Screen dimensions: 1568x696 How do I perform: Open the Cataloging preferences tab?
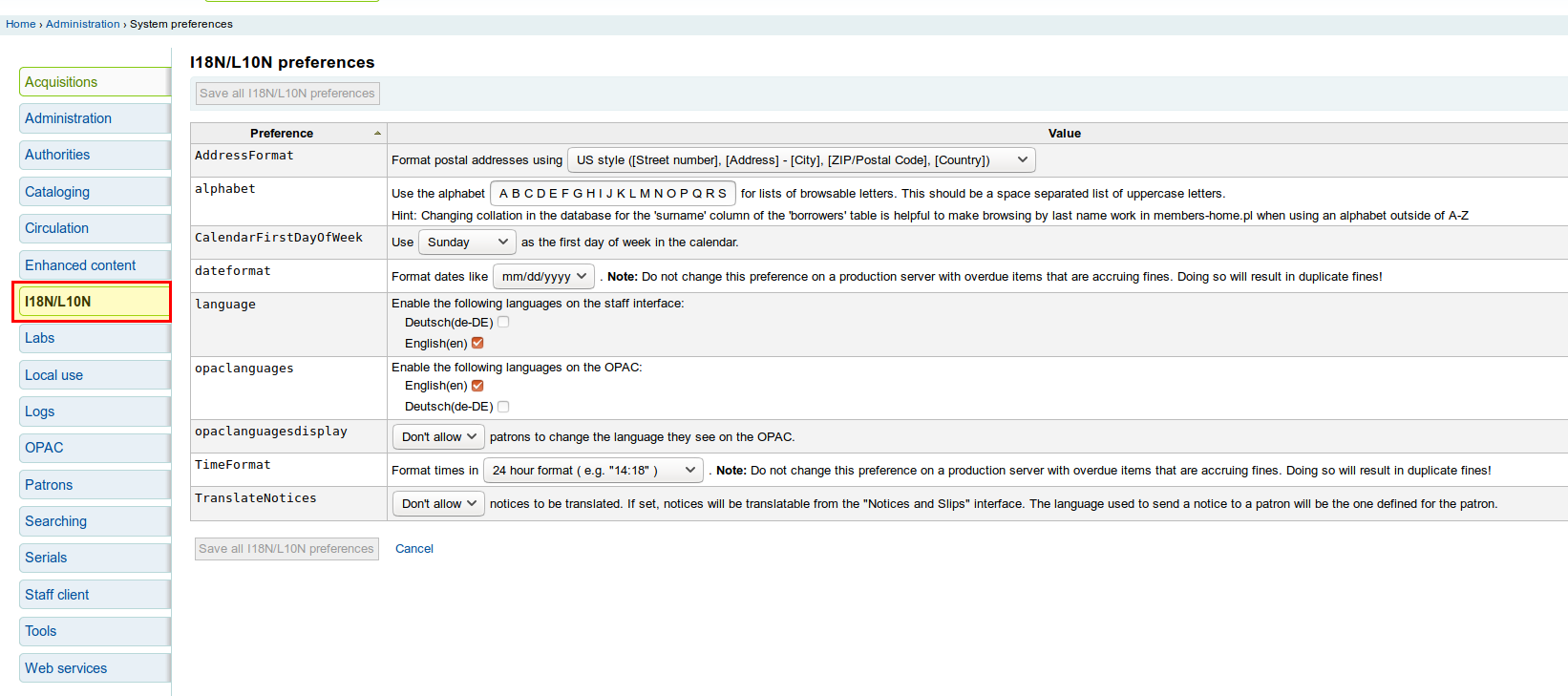[x=95, y=192]
